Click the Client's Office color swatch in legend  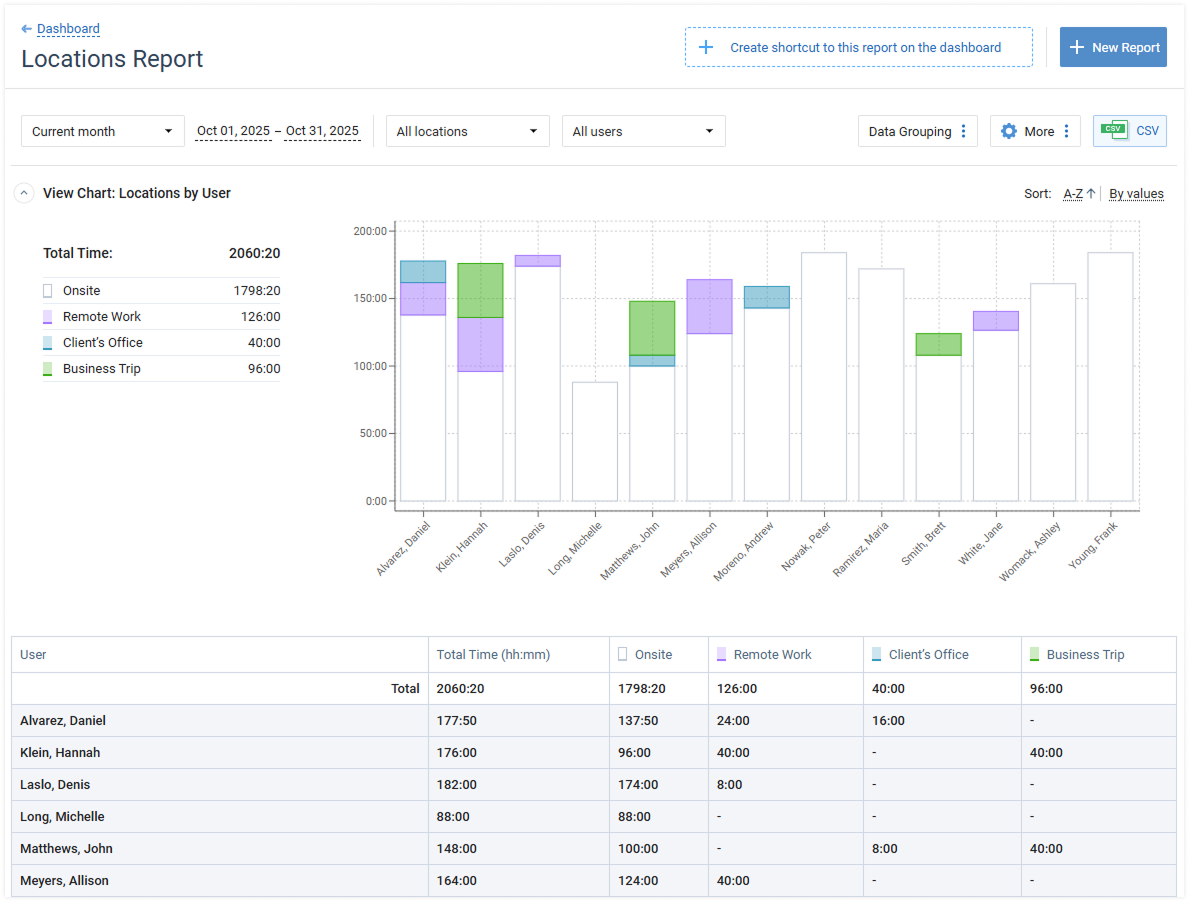(48, 343)
